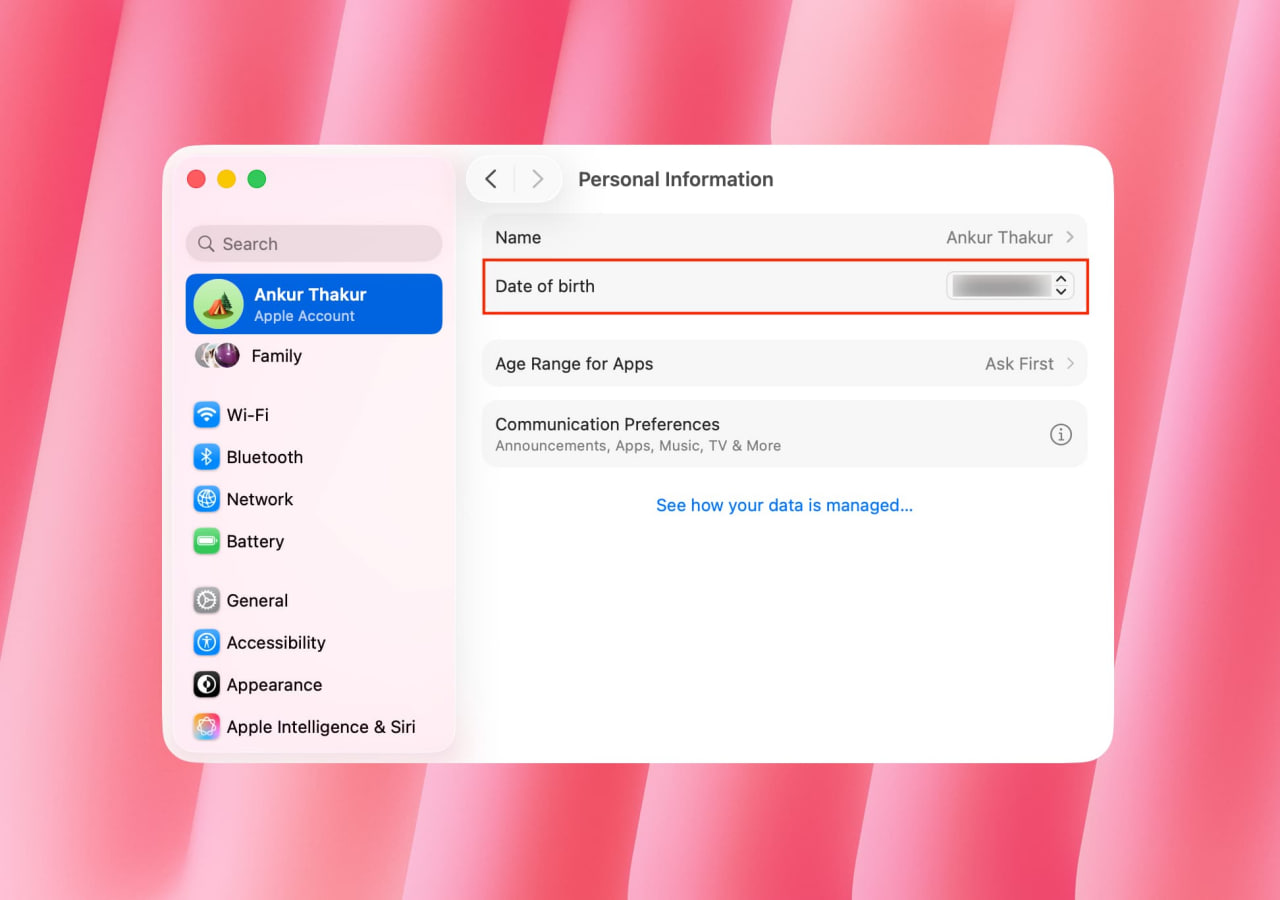The height and width of the screenshot is (900, 1280).
Task: Click the Wi-Fi icon in sidebar
Action: coord(206,414)
